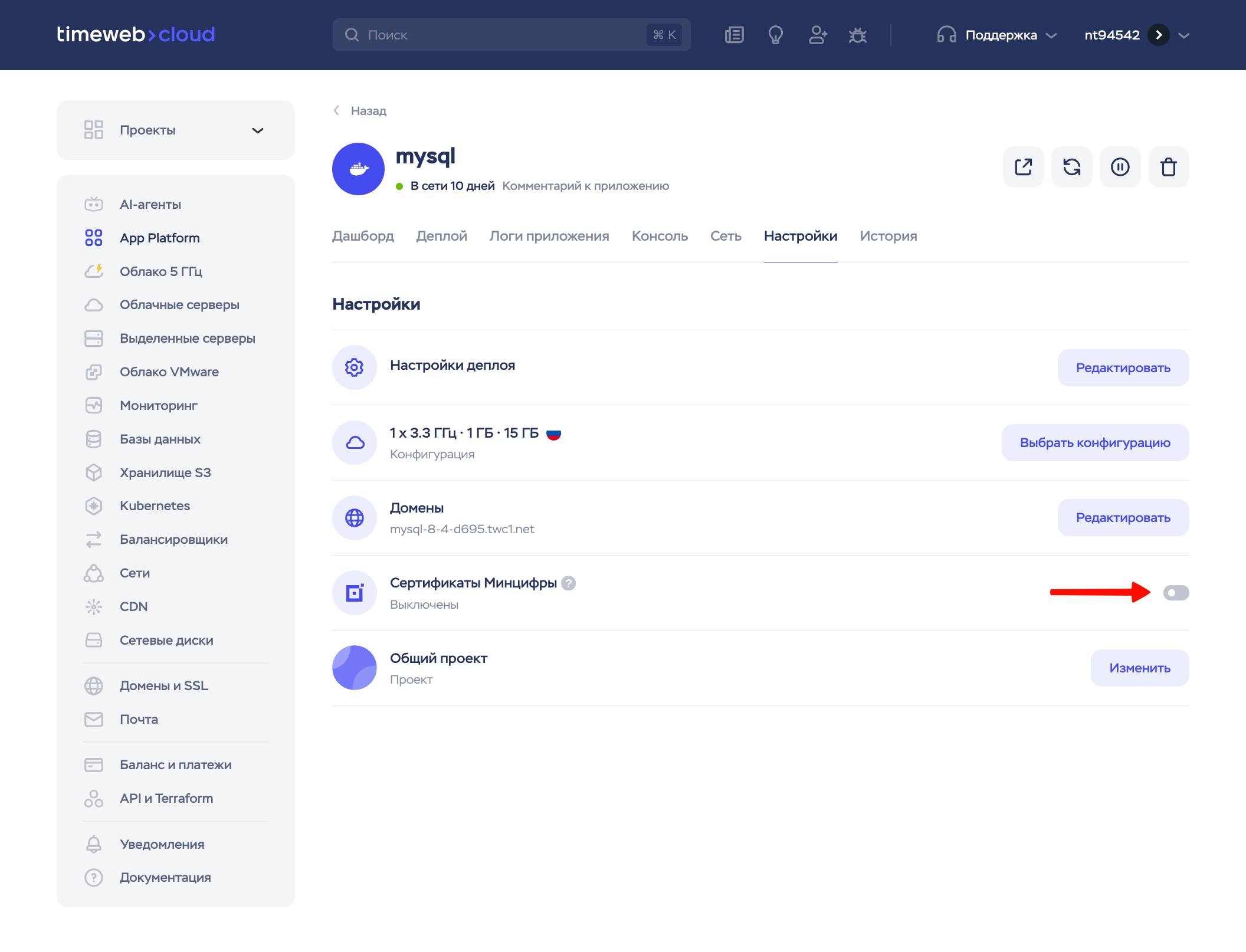
Task: Enable Сертификаты Минцифры toggle
Action: coord(1176,593)
